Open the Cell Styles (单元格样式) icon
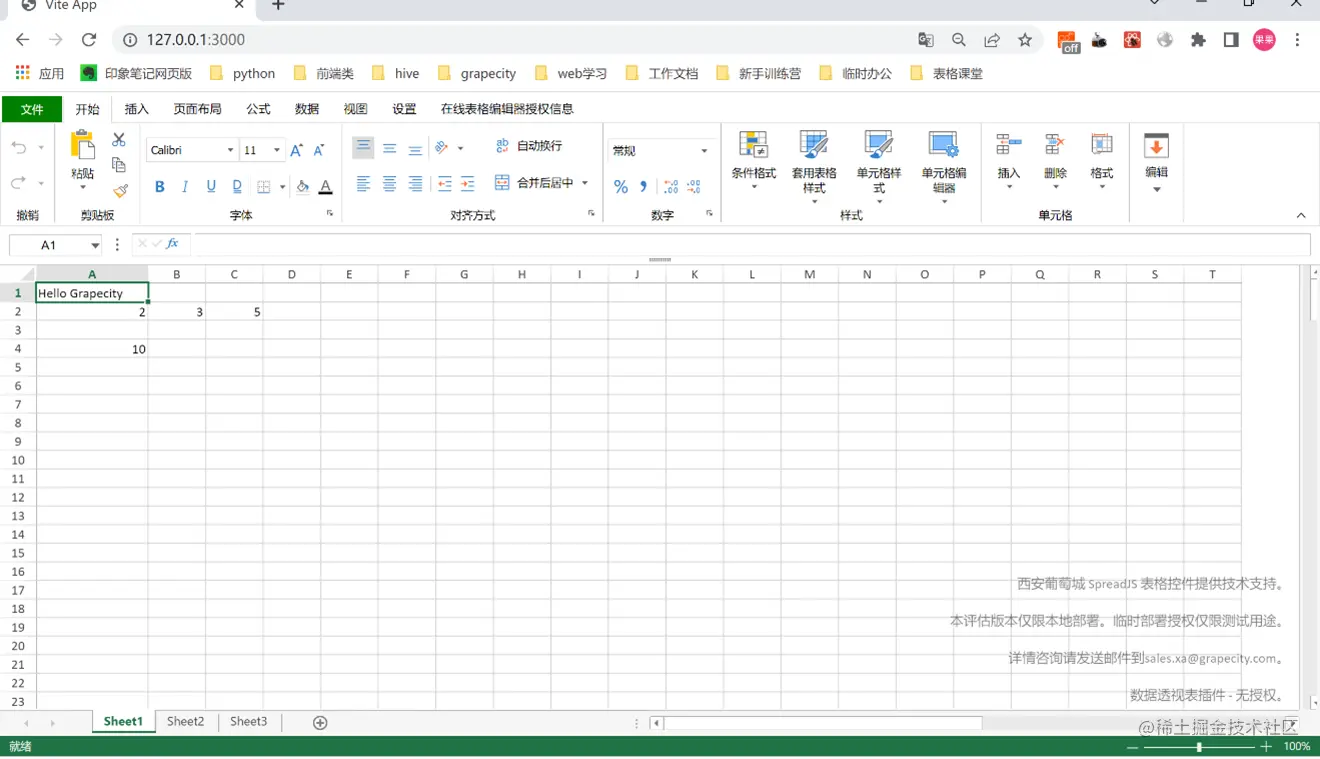Viewport: 1320px width, 759px height. [878, 145]
